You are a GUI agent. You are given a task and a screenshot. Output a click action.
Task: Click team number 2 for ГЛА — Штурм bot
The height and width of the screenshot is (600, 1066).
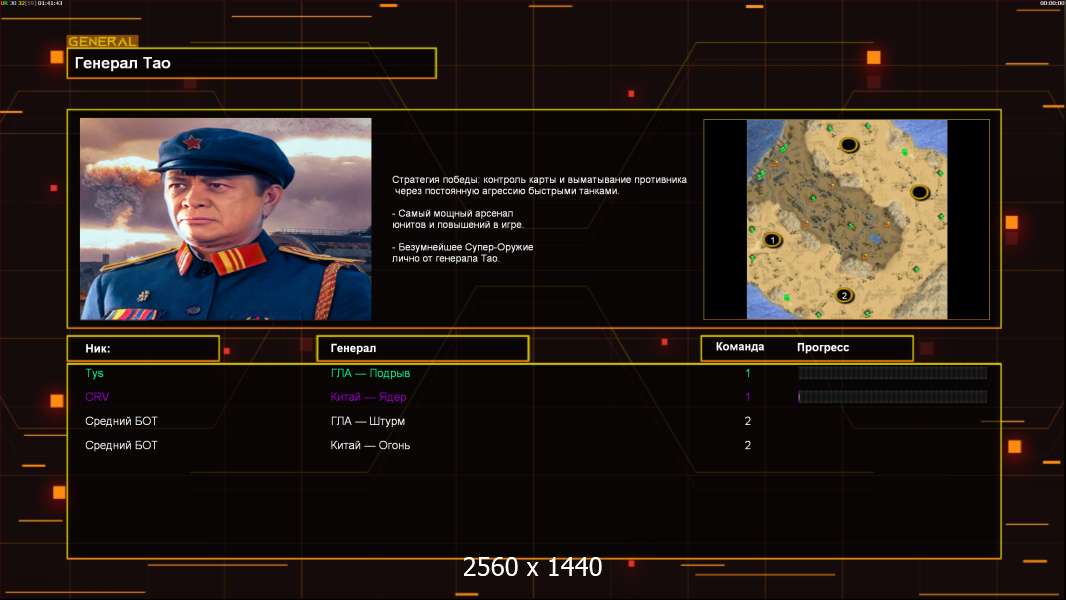coord(748,421)
